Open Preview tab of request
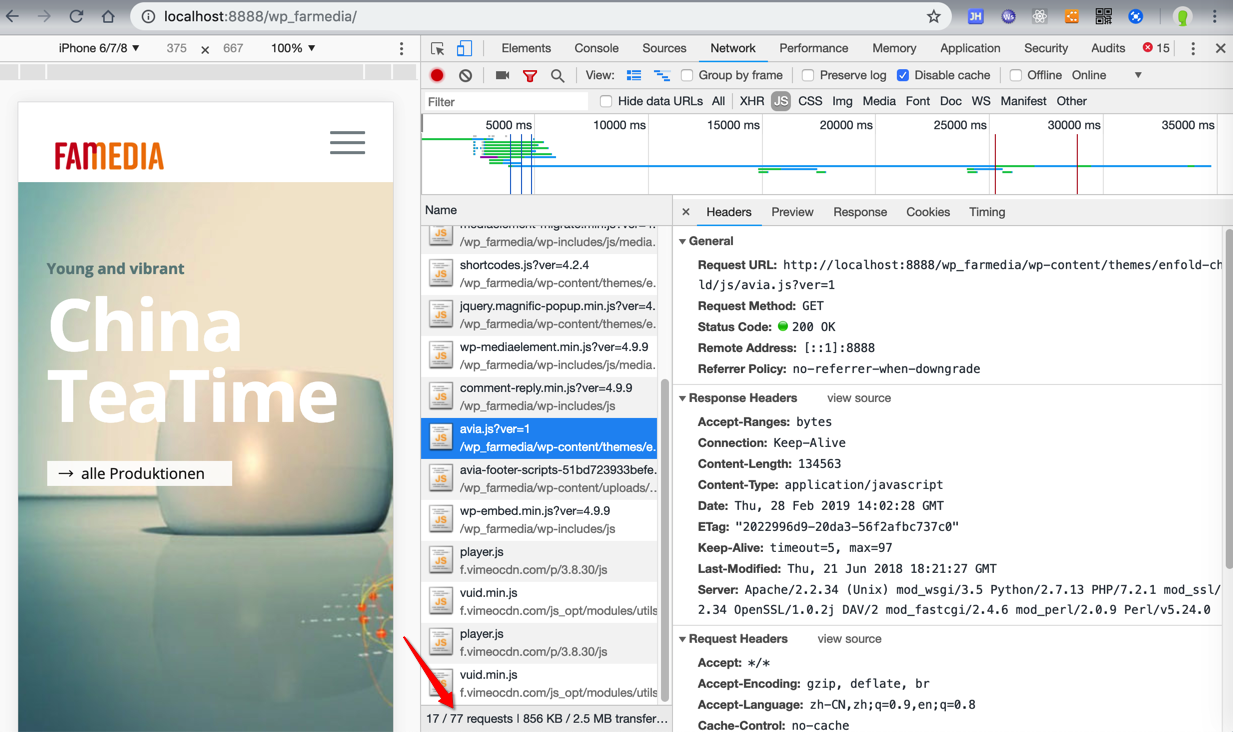Screen dimensions: 1233x733 792,212
